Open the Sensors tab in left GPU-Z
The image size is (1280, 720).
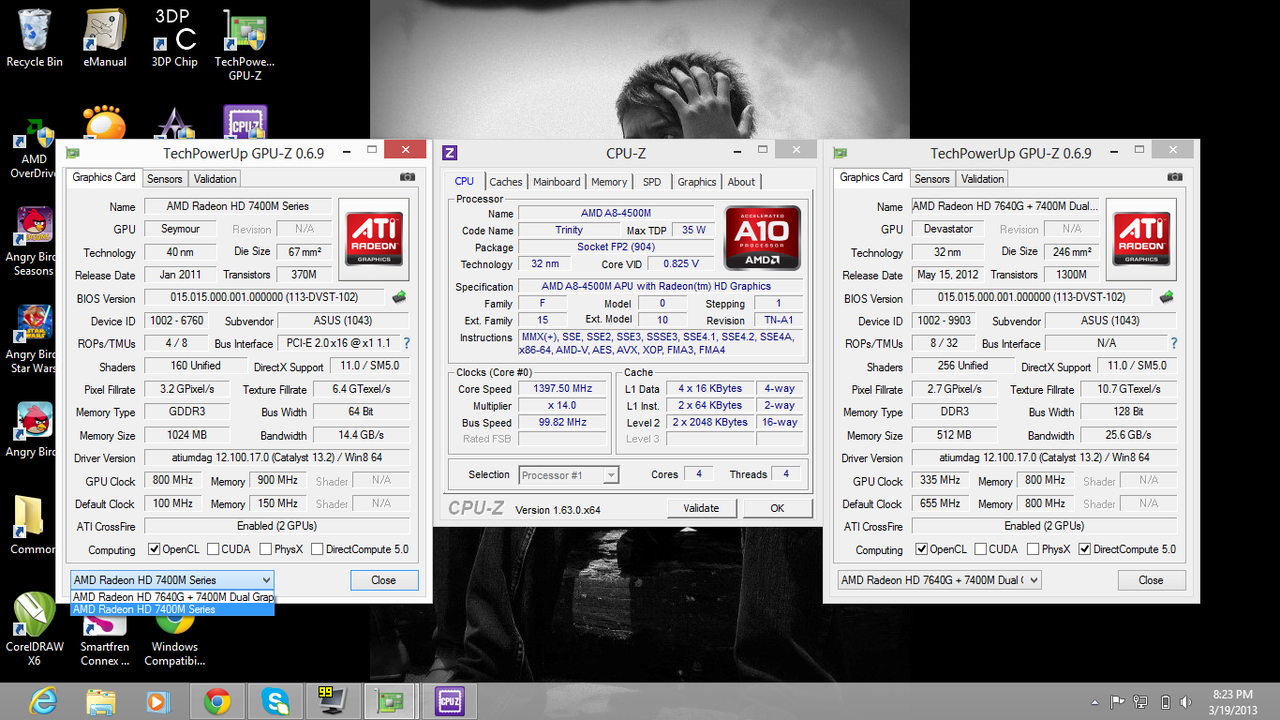[x=165, y=179]
